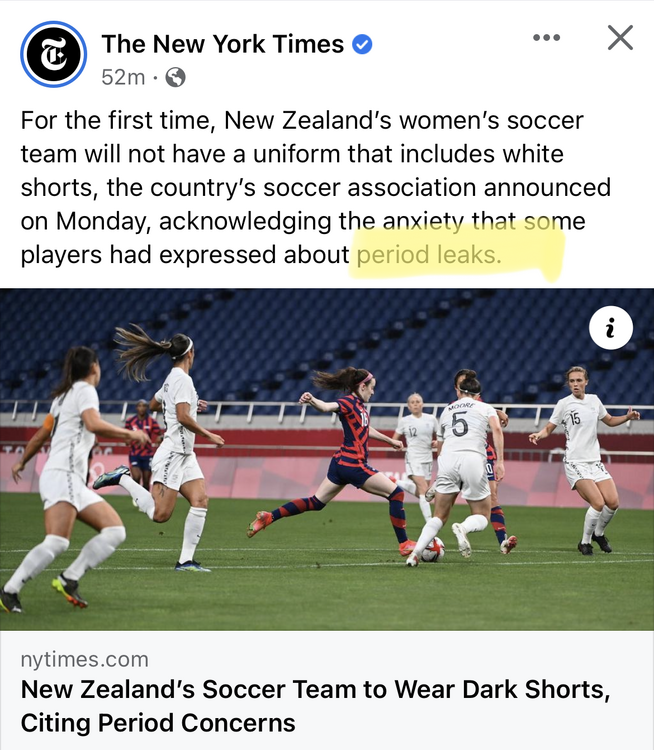
Task: Open the soccer match photo
Action: 327,459
